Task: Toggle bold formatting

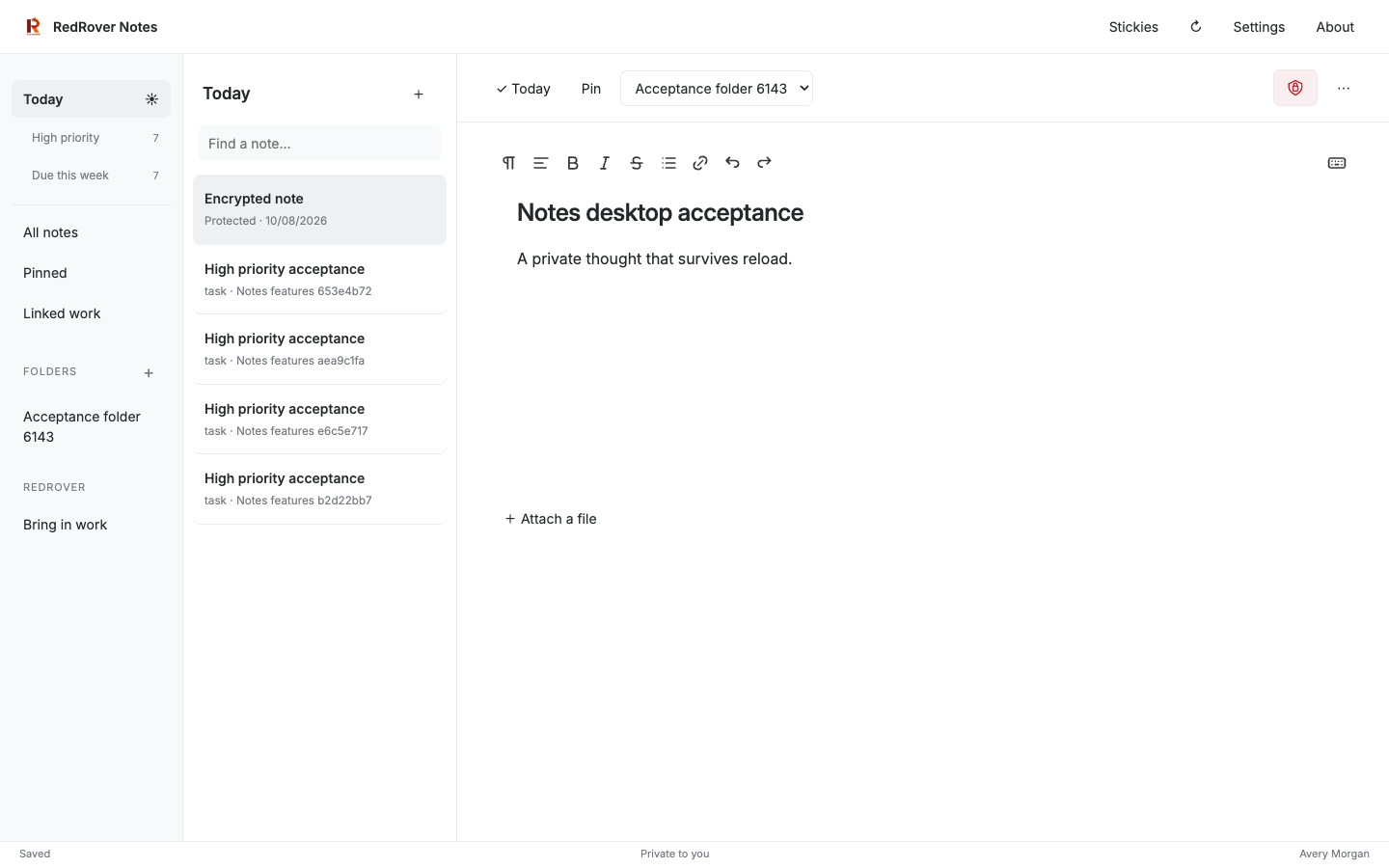Action: [x=573, y=163]
